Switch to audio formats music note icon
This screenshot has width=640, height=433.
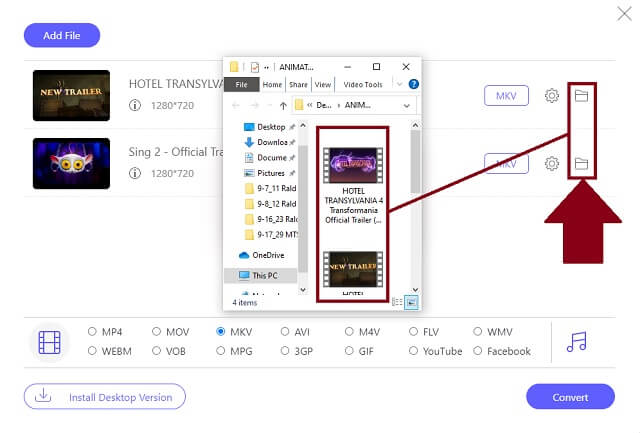(576, 342)
